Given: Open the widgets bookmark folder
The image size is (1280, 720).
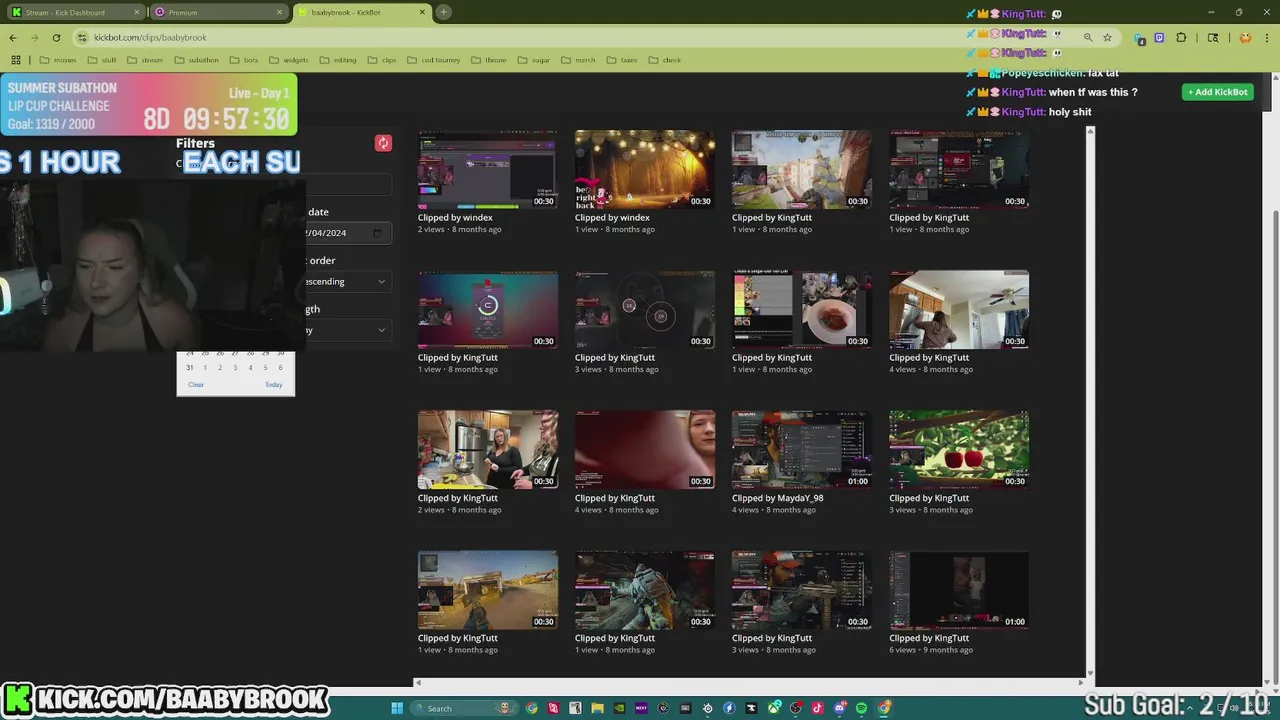Looking at the screenshot, I should tap(288, 60).
